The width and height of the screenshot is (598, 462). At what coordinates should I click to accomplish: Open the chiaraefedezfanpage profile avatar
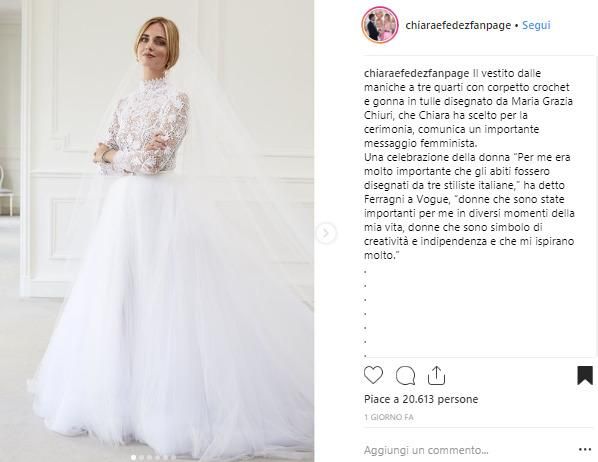point(380,25)
